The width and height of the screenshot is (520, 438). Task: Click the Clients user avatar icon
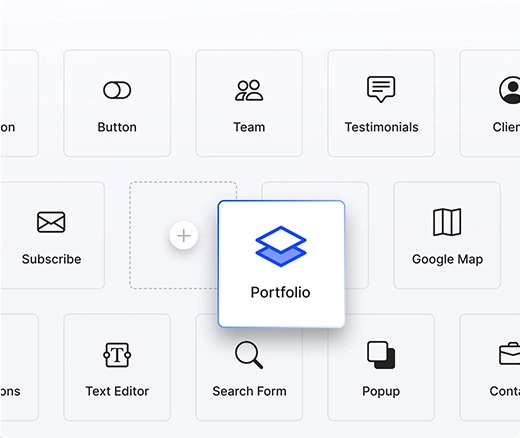(x=510, y=90)
